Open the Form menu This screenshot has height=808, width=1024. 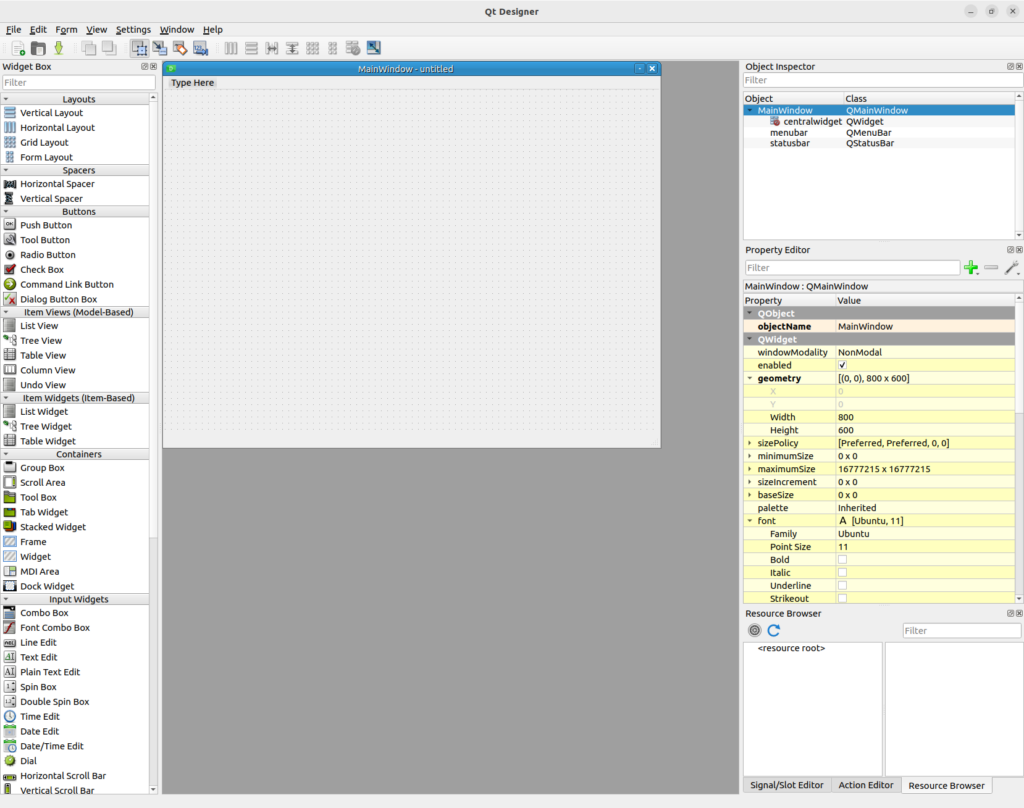[66, 29]
